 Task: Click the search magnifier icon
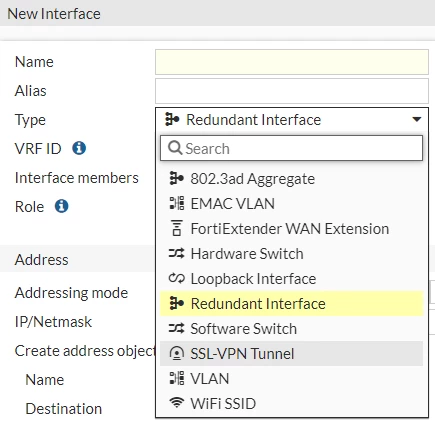pos(175,148)
